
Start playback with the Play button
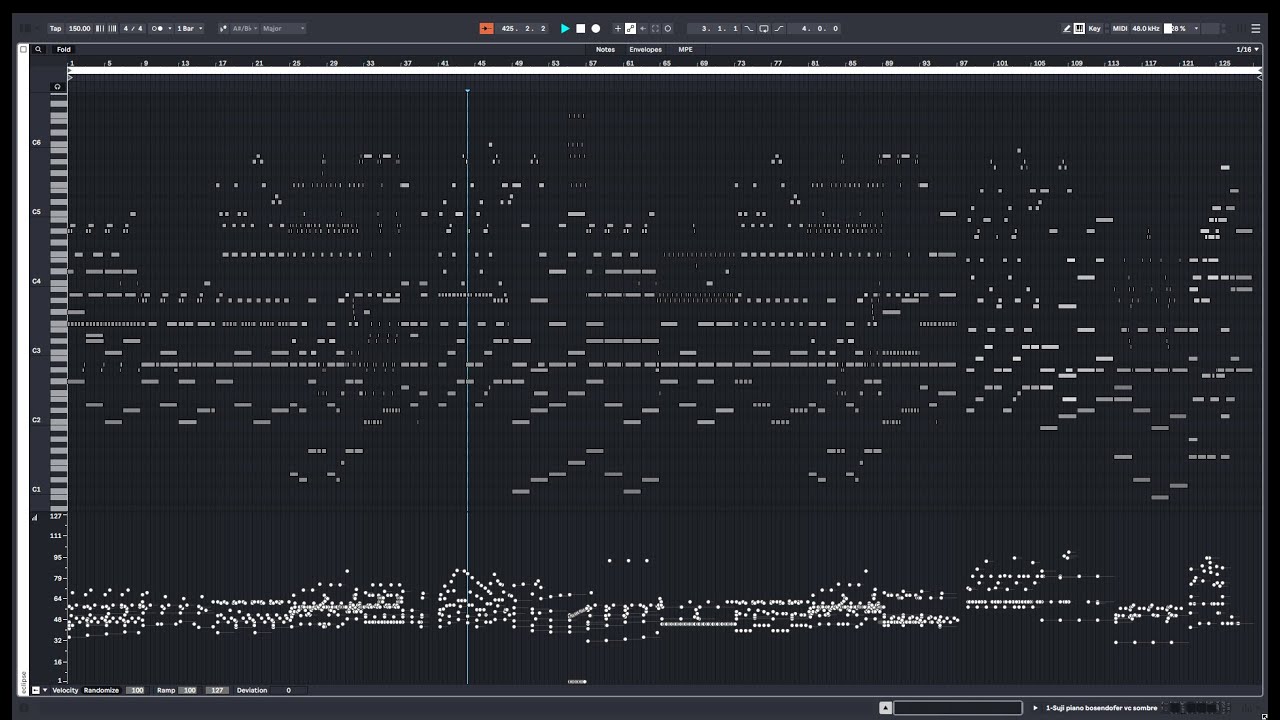pos(564,28)
